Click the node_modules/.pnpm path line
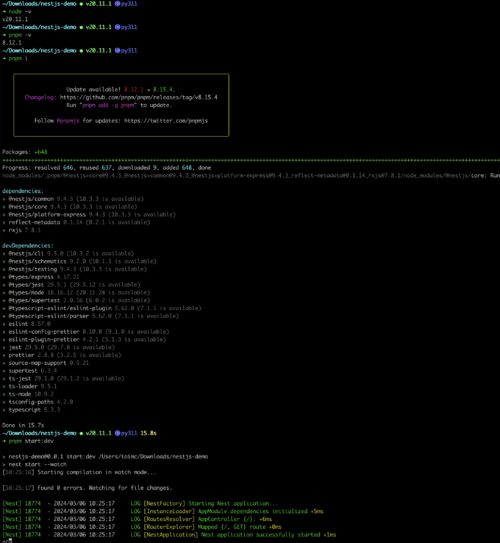The image size is (500, 543). 251,176
